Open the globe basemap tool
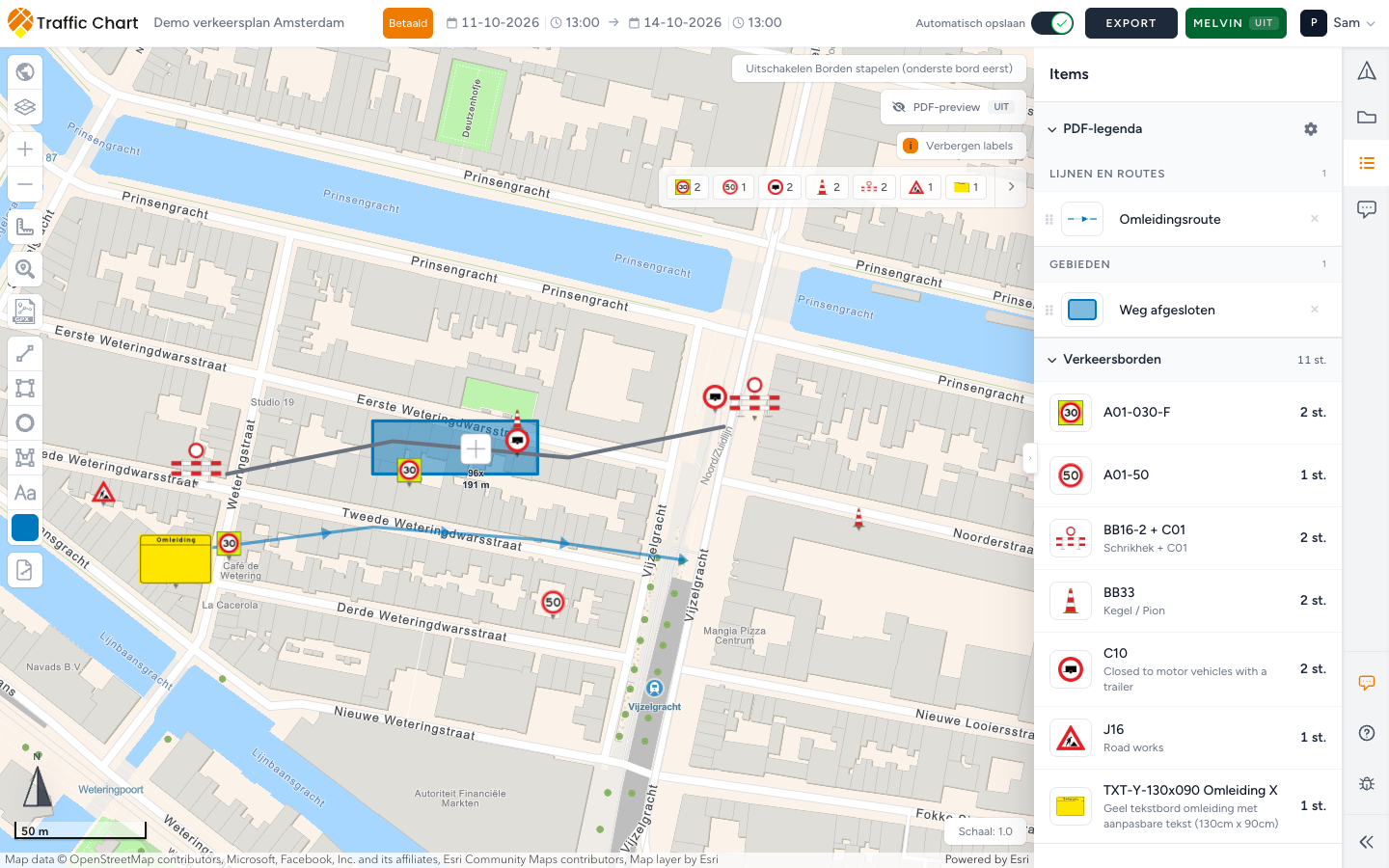This screenshot has height=868, width=1389. (25, 71)
